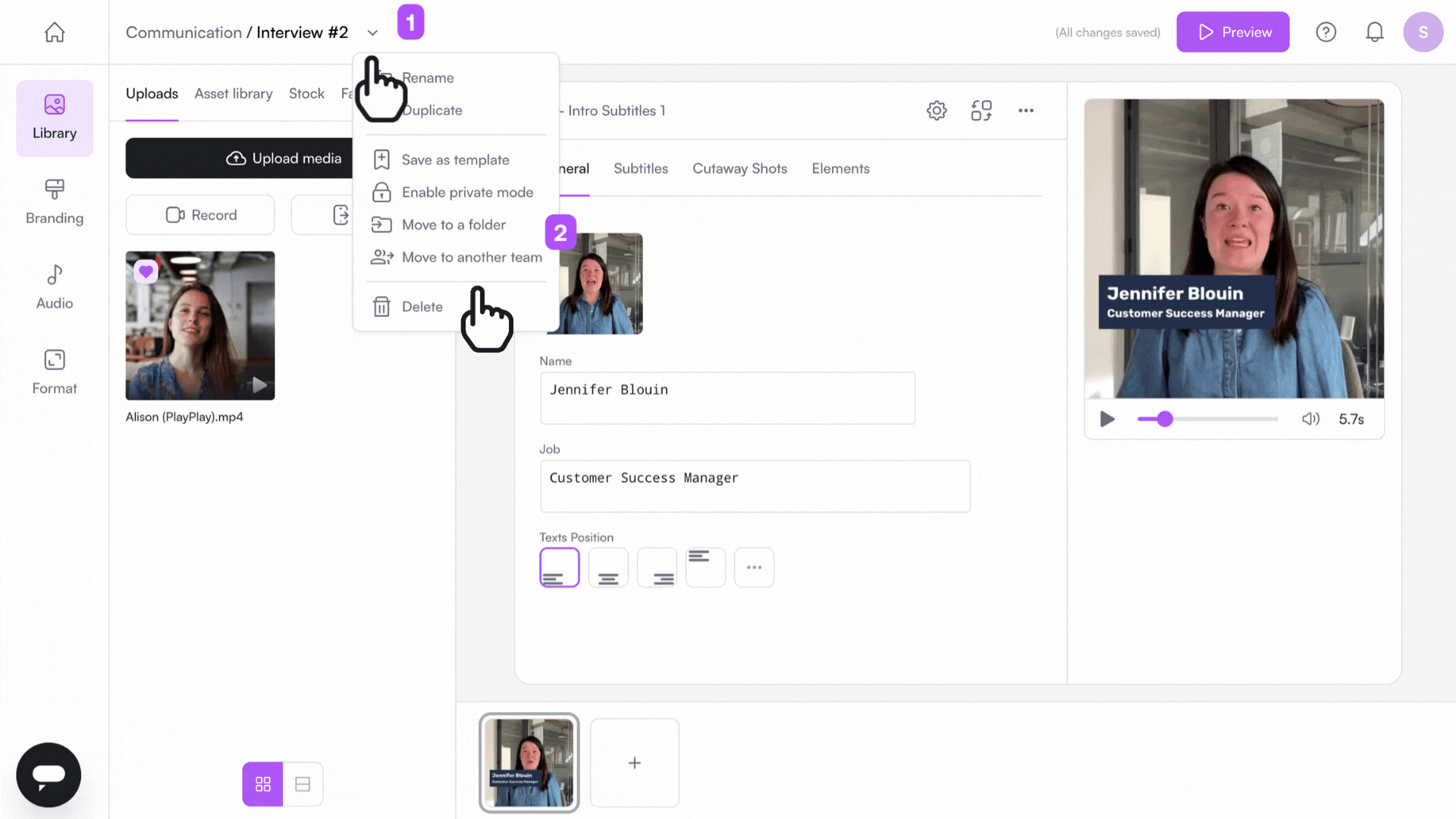
Task: Click the swap template icon next to gear
Action: [x=981, y=111]
